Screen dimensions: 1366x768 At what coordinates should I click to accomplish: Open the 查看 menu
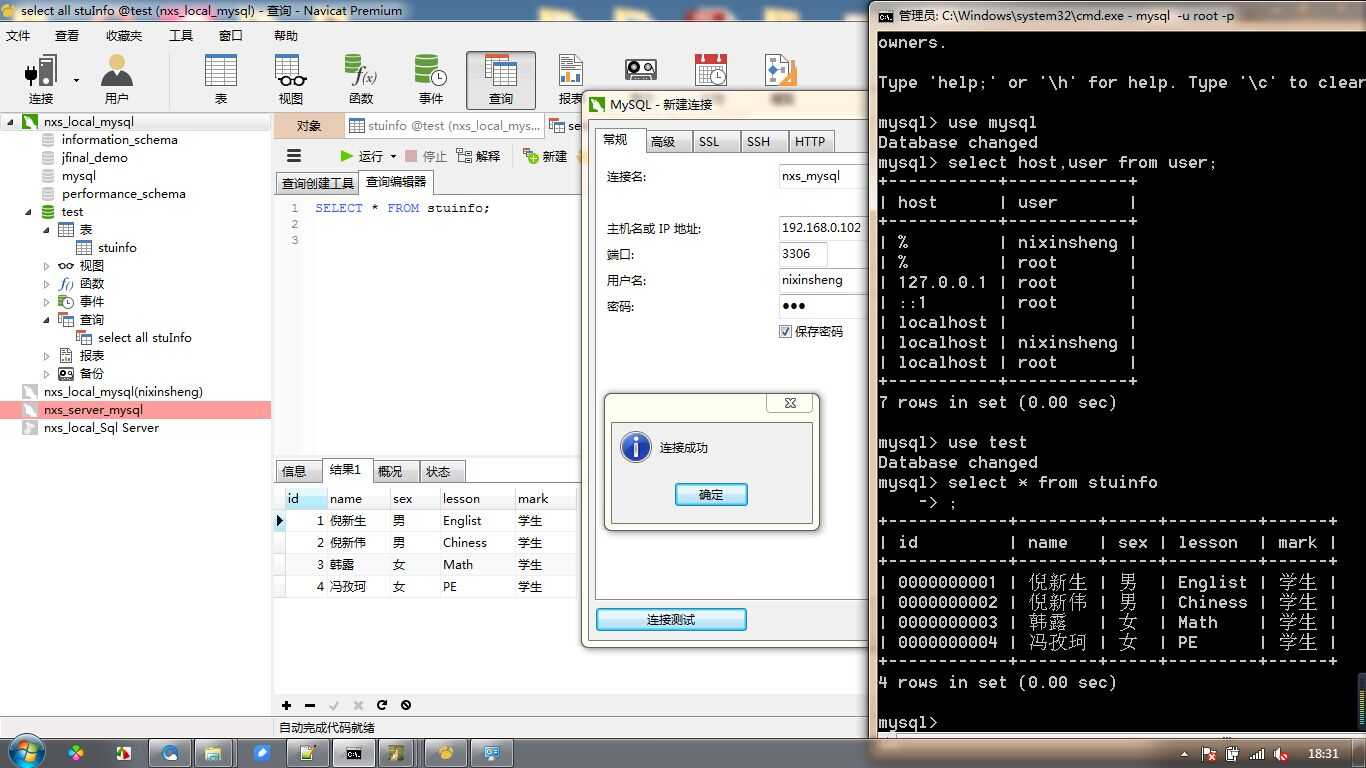tap(67, 35)
